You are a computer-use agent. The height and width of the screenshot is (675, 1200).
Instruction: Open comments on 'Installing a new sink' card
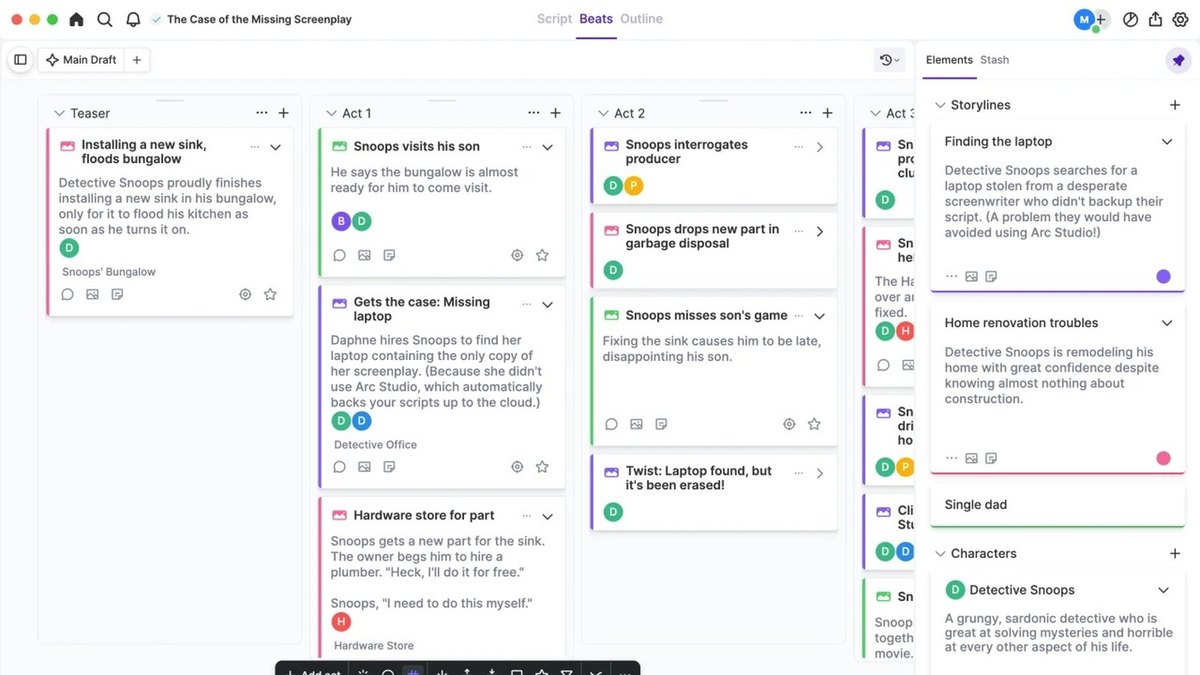coord(68,295)
